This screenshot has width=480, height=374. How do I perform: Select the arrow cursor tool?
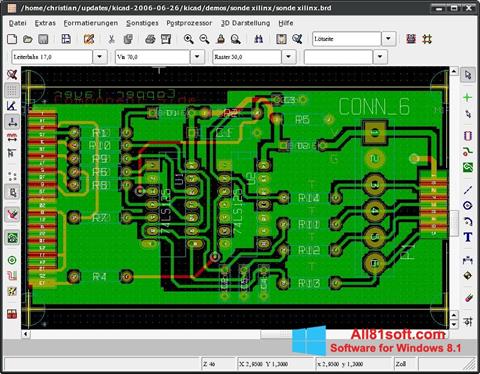(468, 75)
